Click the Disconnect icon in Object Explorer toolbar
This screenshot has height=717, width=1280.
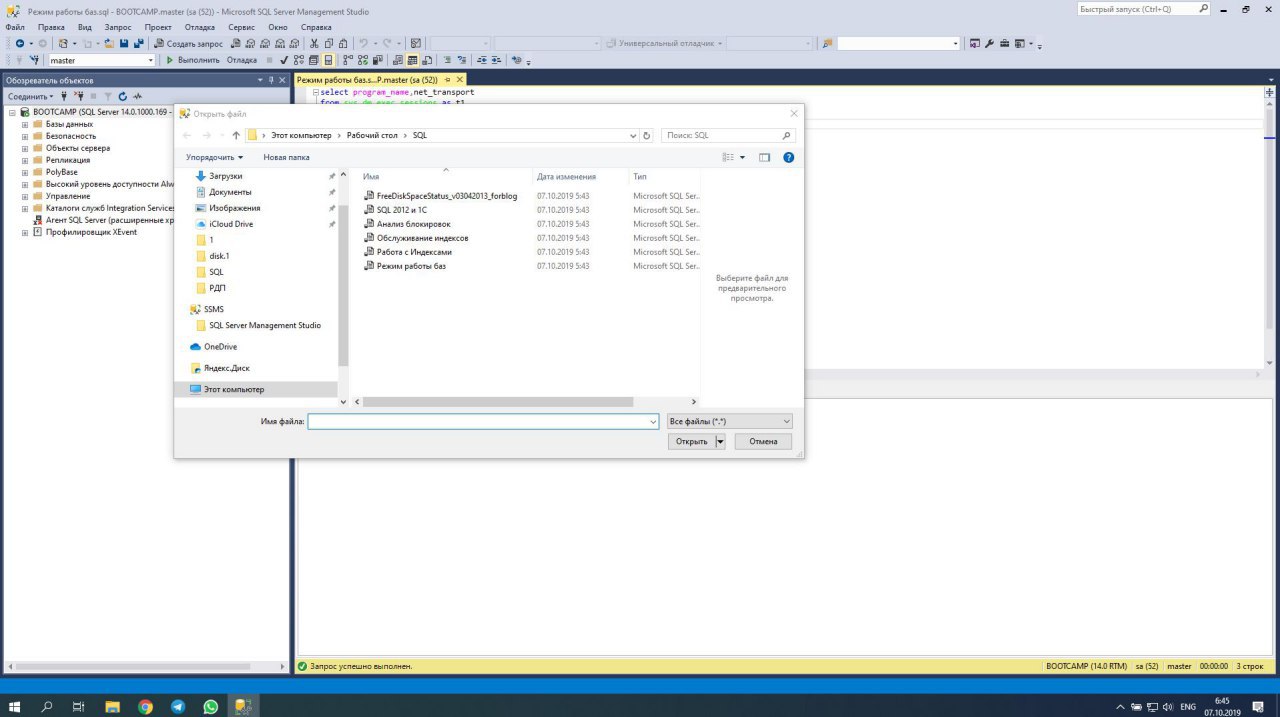[78, 96]
